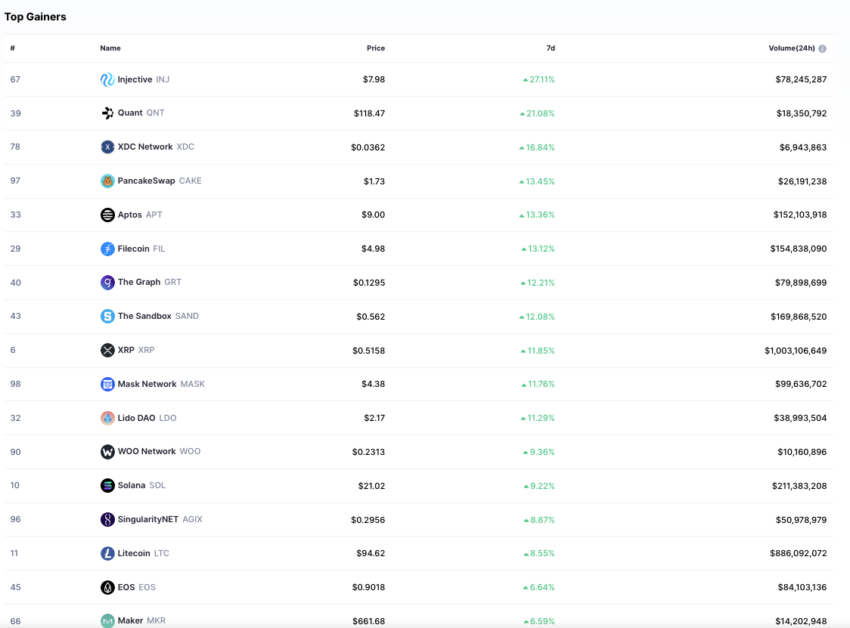Click The Sandbox 12.08% gain
The height and width of the screenshot is (628, 850).
[x=537, y=317]
